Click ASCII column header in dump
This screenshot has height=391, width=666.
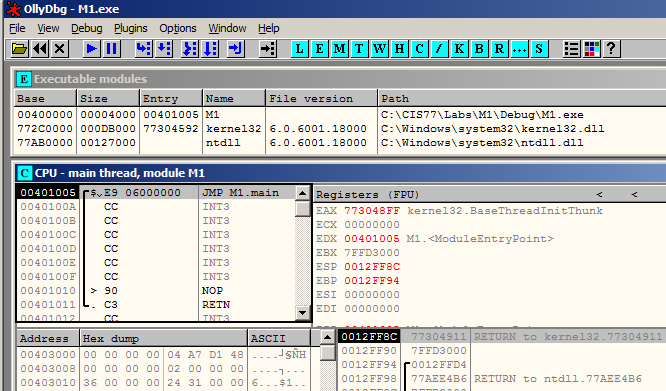[279, 338]
